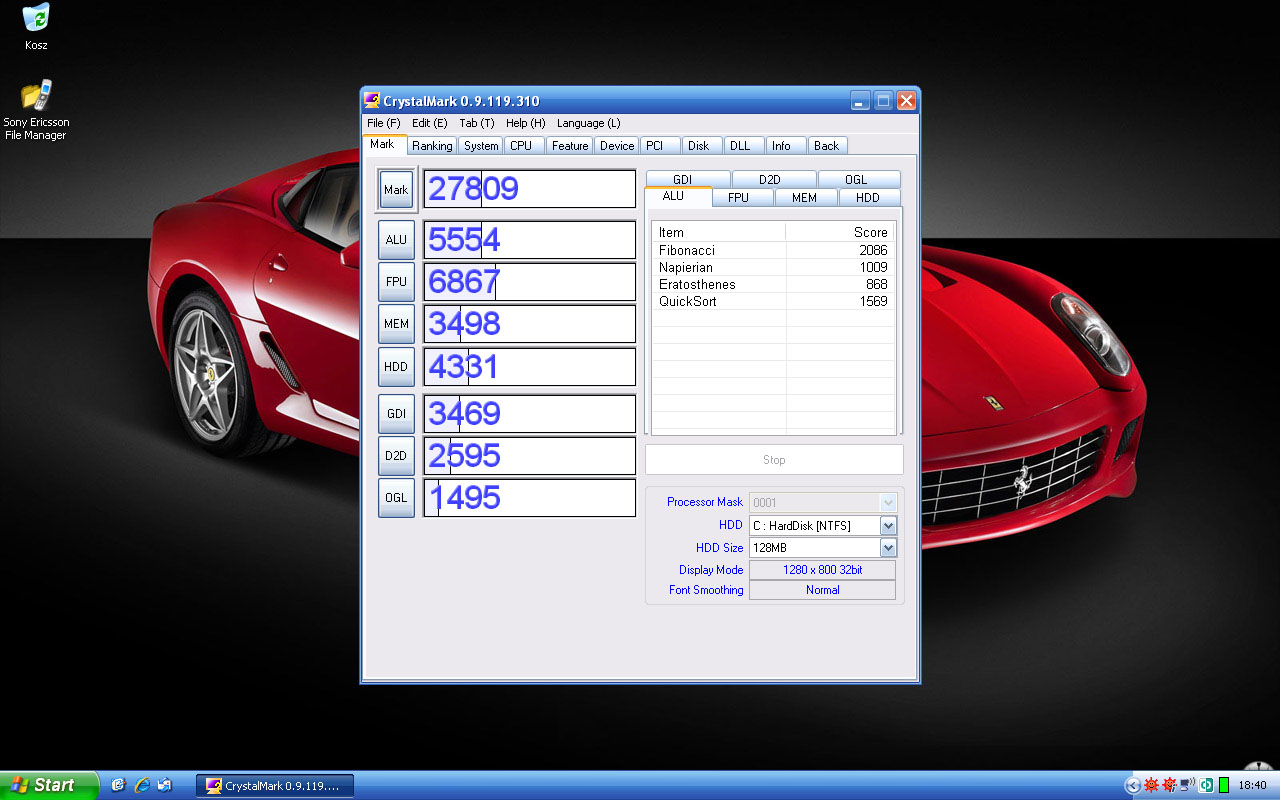Open the Kosz recycle bin icon
This screenshot has width=1280, height=800.
click(x=36, y=18)
